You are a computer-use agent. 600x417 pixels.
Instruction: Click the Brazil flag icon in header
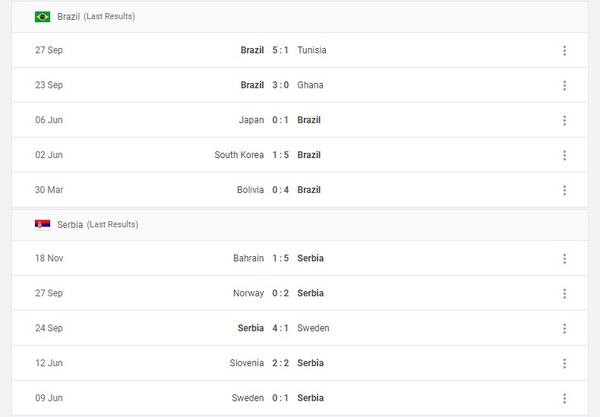pos(43,17)
